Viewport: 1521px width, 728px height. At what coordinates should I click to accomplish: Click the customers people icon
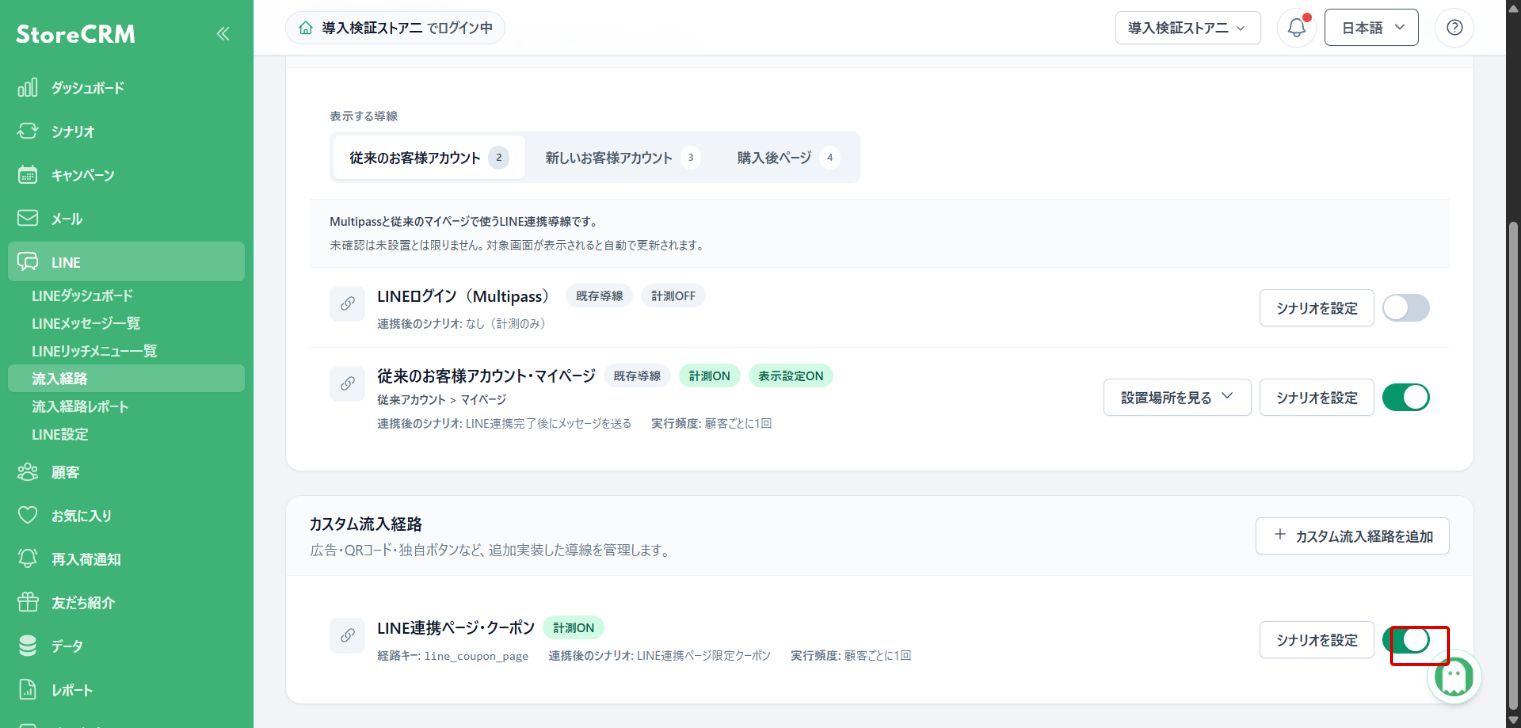(x=28, y=472)
